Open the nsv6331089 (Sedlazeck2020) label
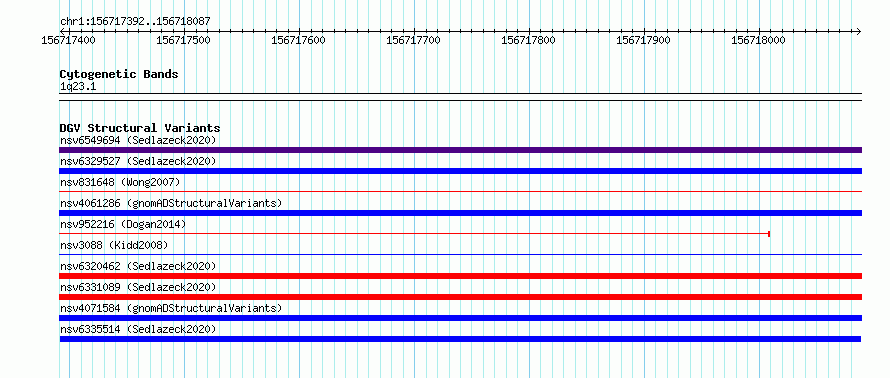 138,287
